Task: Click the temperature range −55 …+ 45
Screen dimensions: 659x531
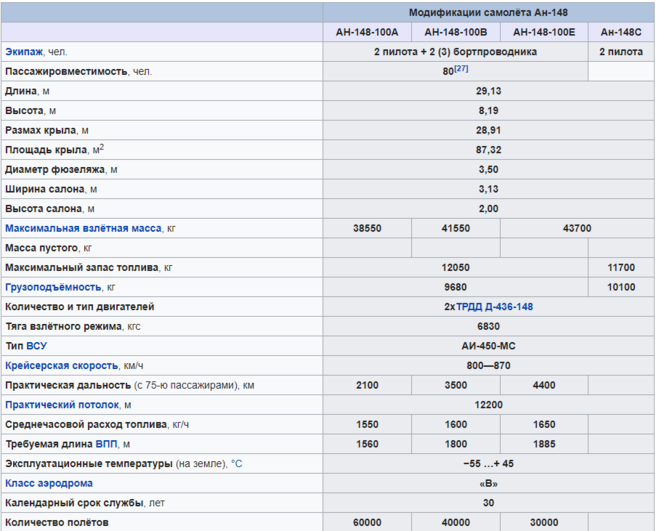Action: [x=488, y=464]
